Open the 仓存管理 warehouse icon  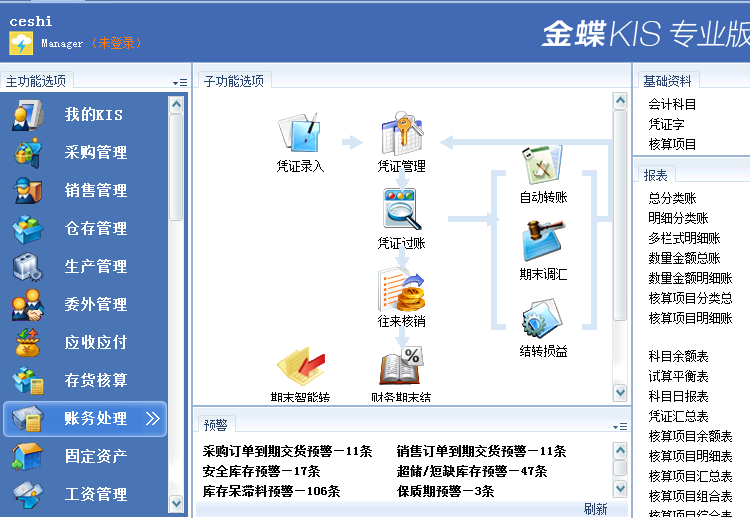tap(28, 229)
